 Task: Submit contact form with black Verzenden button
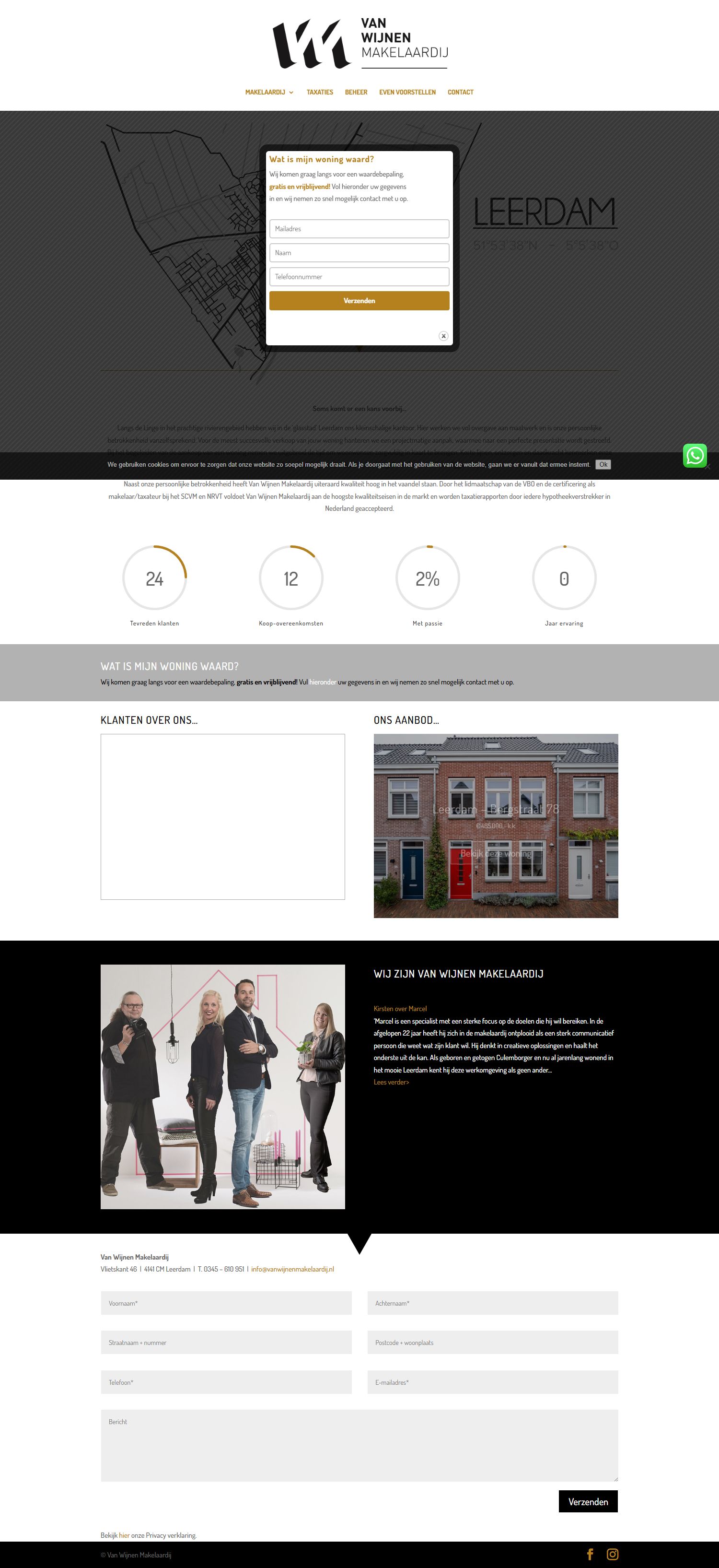click(x=588, y=1502)
